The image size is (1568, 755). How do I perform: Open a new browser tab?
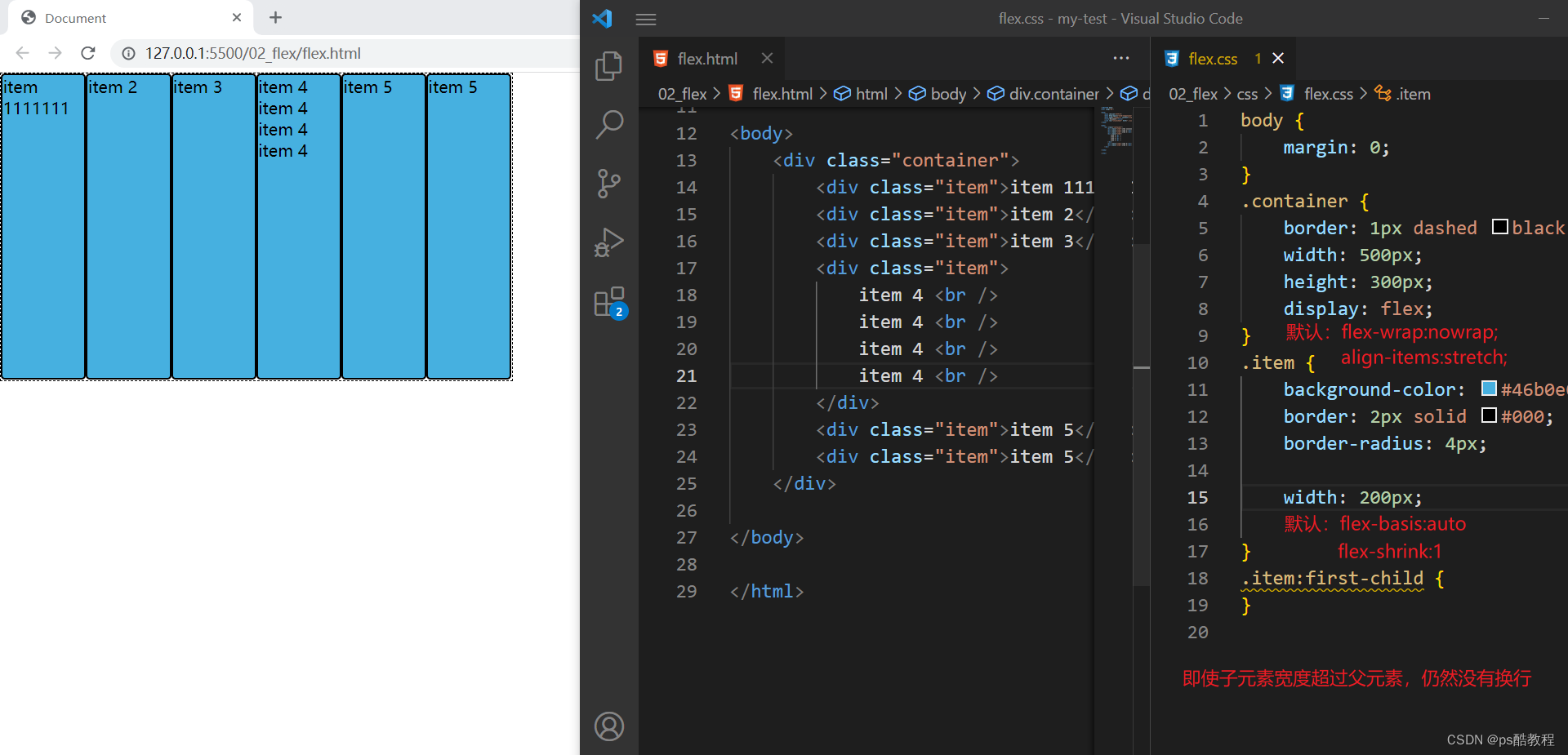[275, 17]
